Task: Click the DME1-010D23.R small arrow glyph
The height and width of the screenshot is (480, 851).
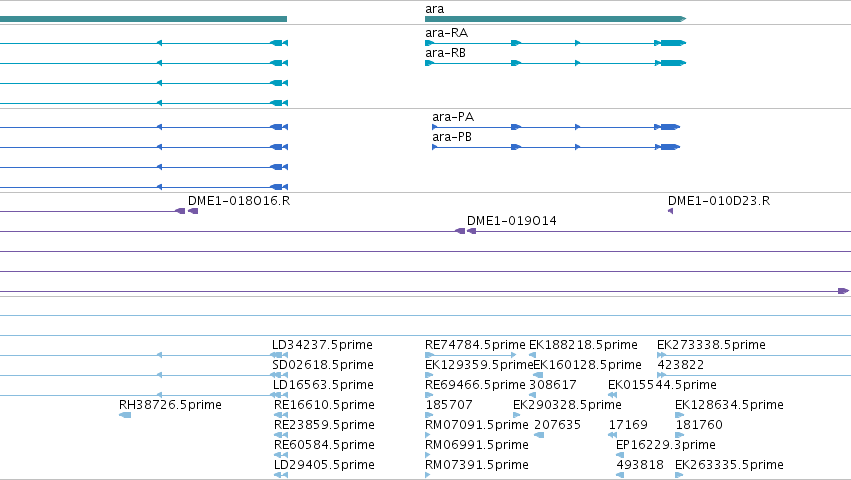Action: (x=670, y=211)
